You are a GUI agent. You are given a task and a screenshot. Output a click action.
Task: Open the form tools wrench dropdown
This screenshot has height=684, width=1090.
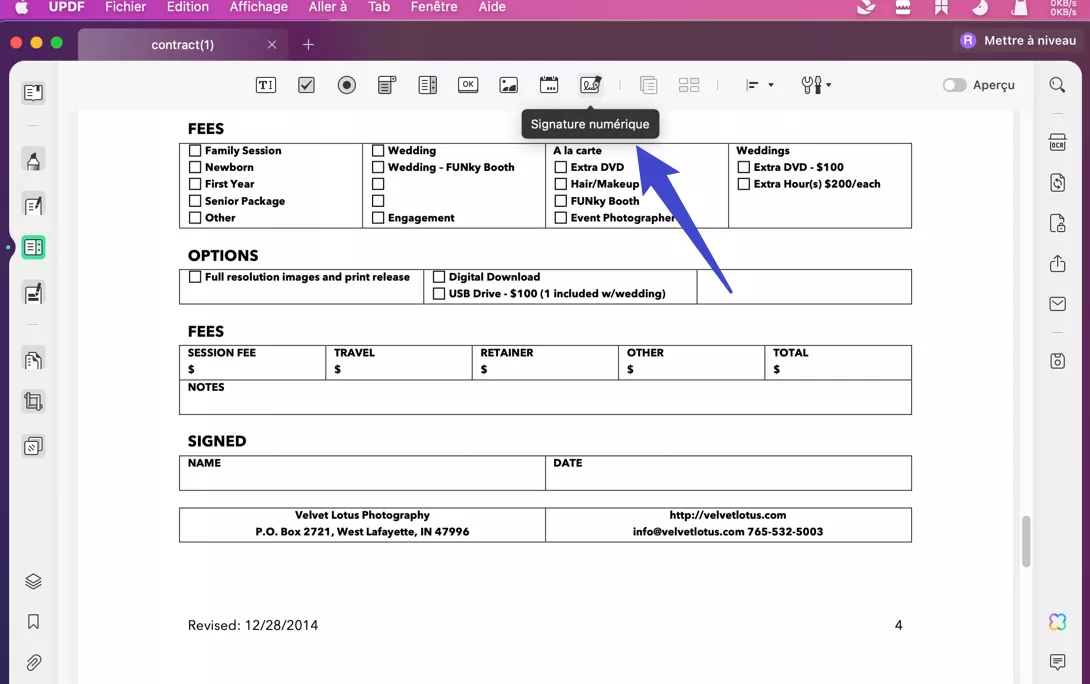tap(816, 85)
